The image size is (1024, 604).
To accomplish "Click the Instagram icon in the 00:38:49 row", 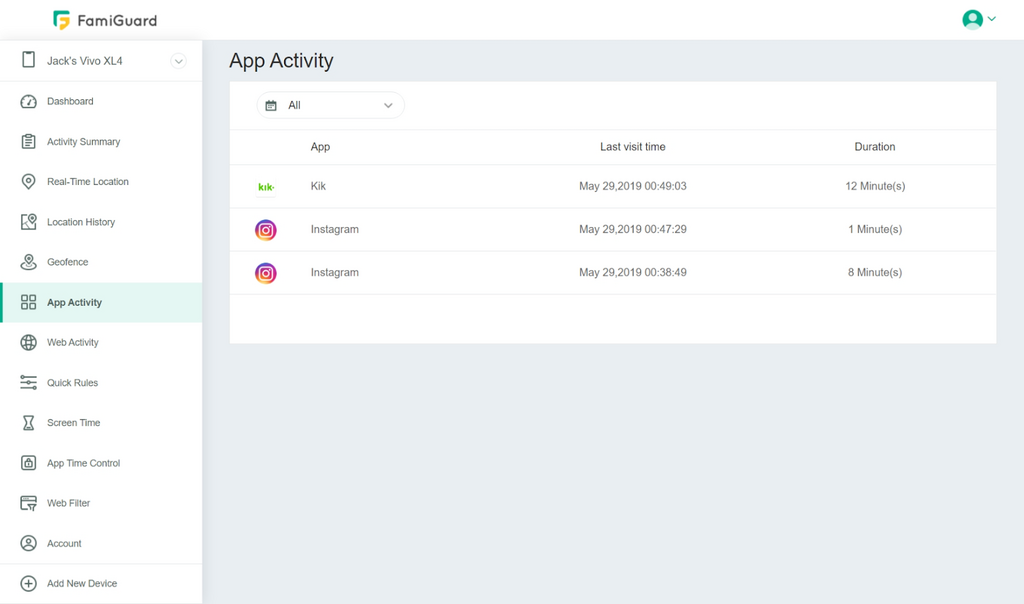I will click(266, 273).
